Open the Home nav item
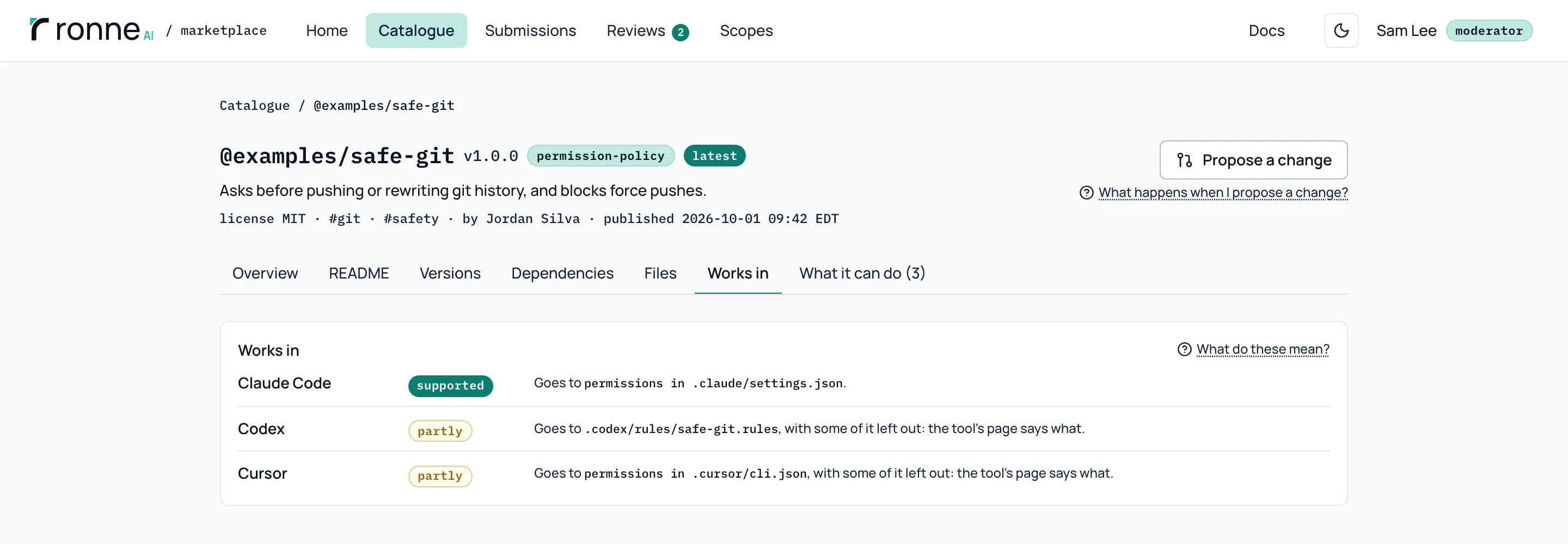The image size is (1568, 544). tap(326, 30)
